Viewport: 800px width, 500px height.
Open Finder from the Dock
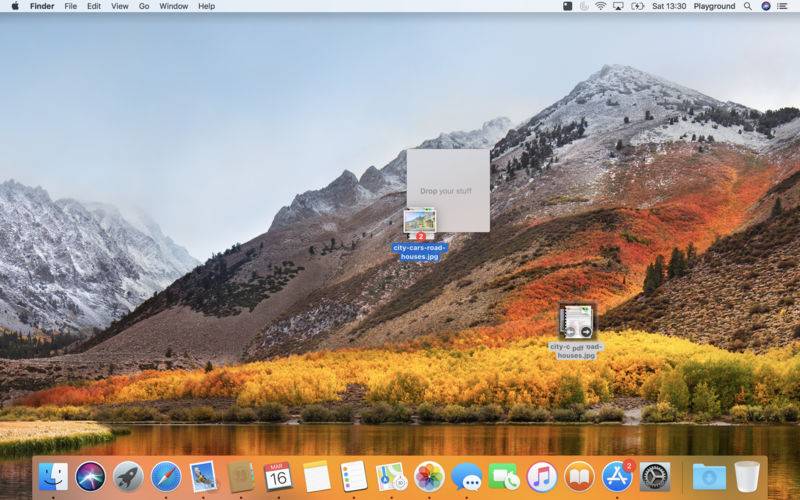[x=53, y=476]
